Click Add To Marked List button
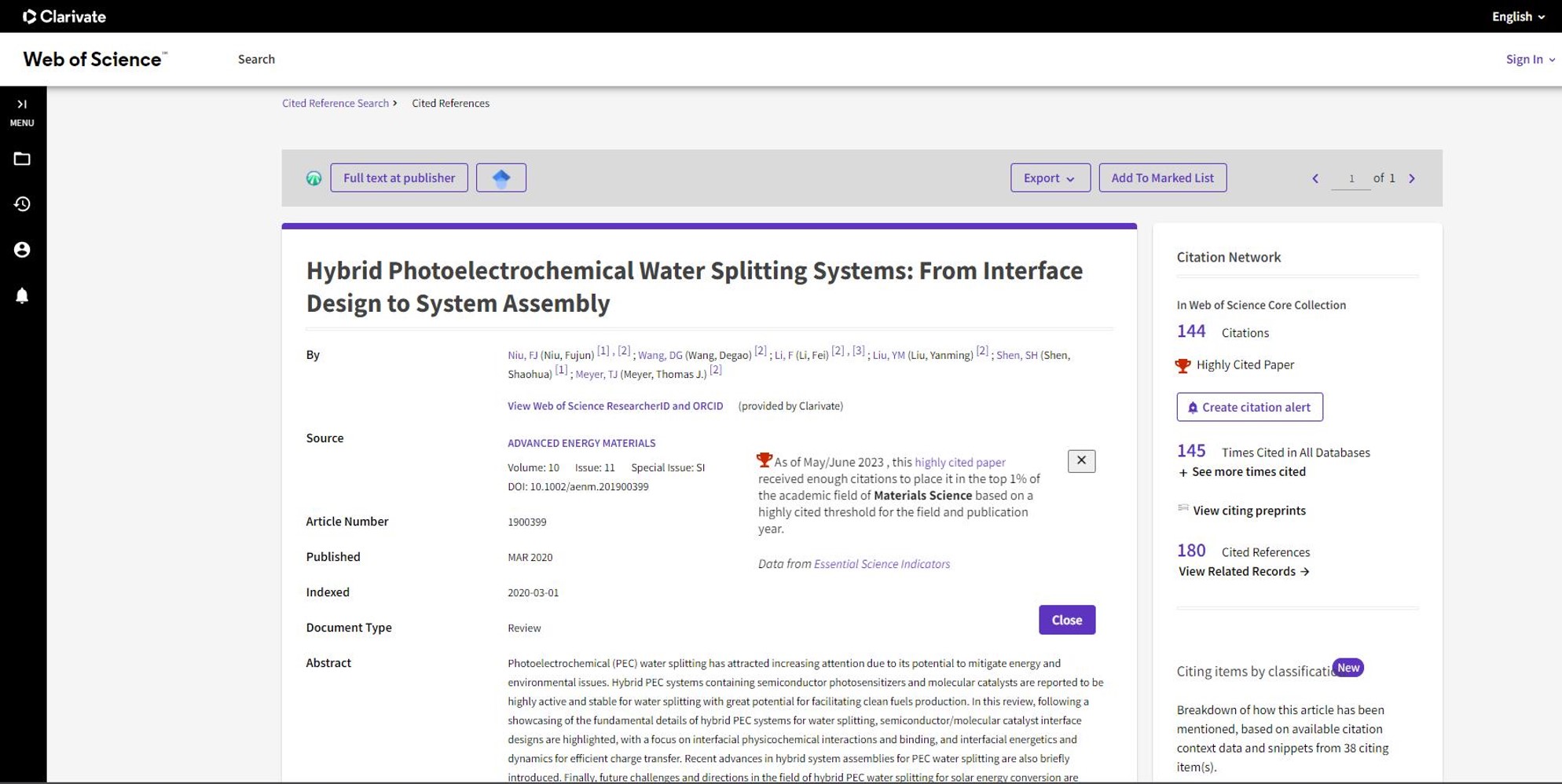The height and width of the screenshot is (784, 1562). click(x=1162, y=178)
